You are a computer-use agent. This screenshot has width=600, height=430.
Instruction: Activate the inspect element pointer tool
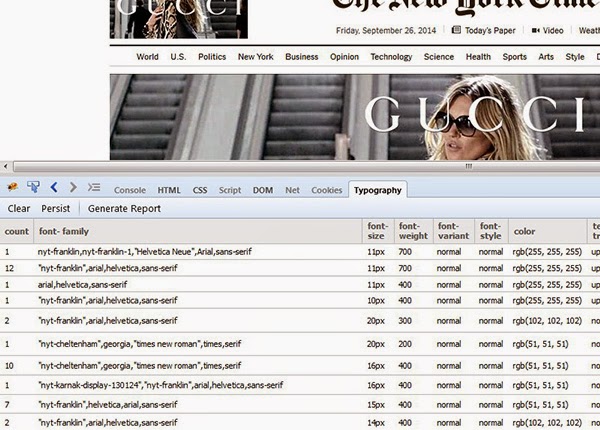[x=33, y=187]
